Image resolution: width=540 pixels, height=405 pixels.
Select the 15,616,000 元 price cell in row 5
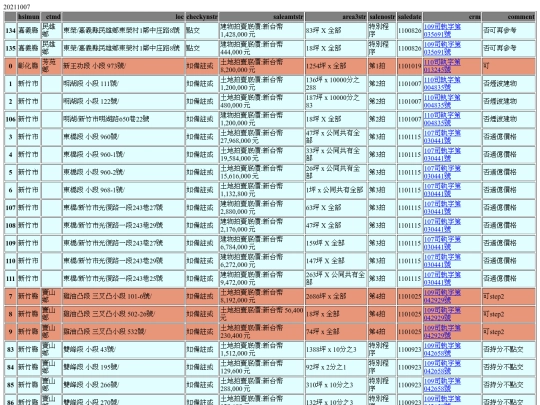point(262,172)
